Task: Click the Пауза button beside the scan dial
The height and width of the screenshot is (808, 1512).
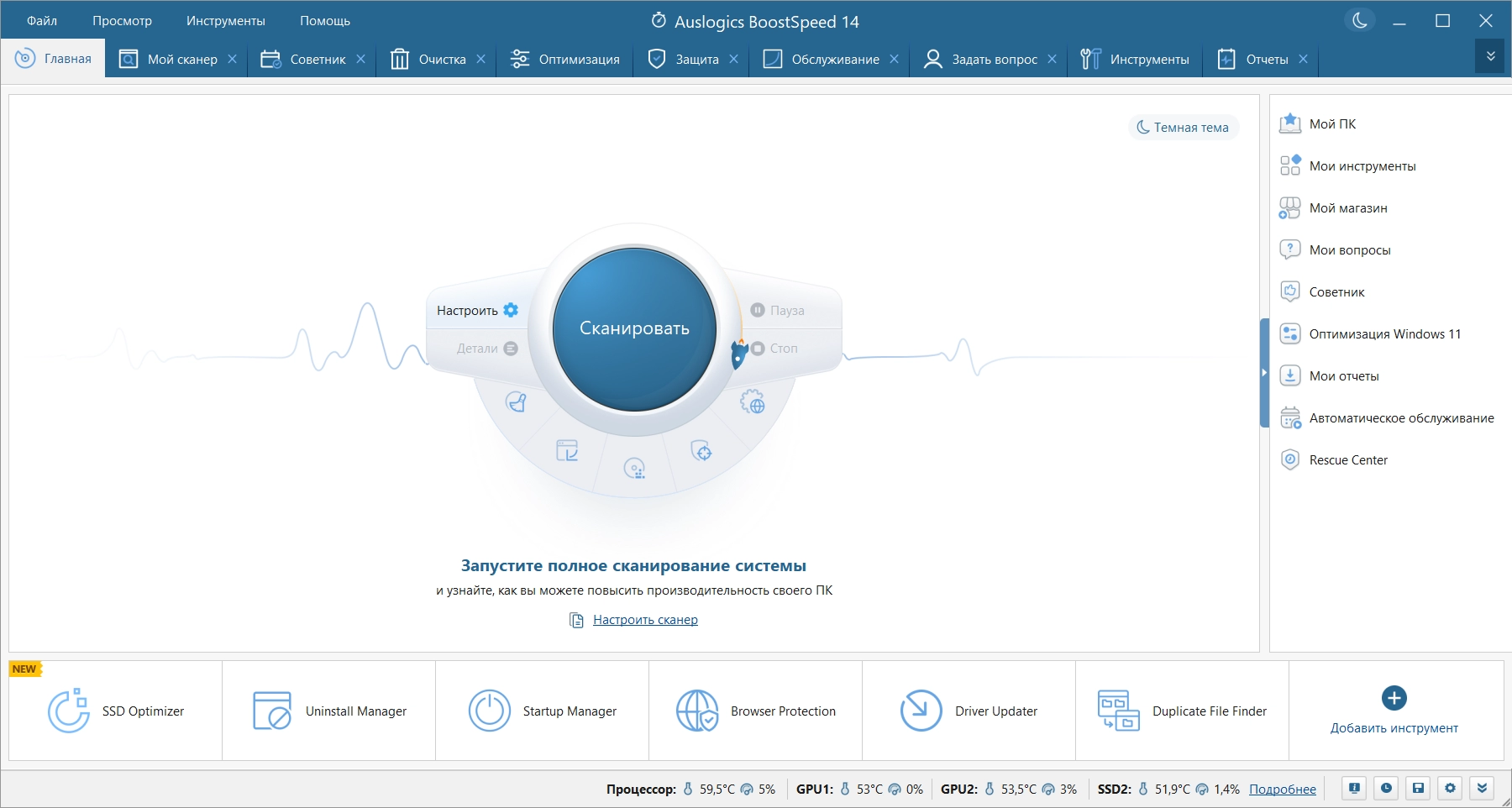Action: point(778,310)
